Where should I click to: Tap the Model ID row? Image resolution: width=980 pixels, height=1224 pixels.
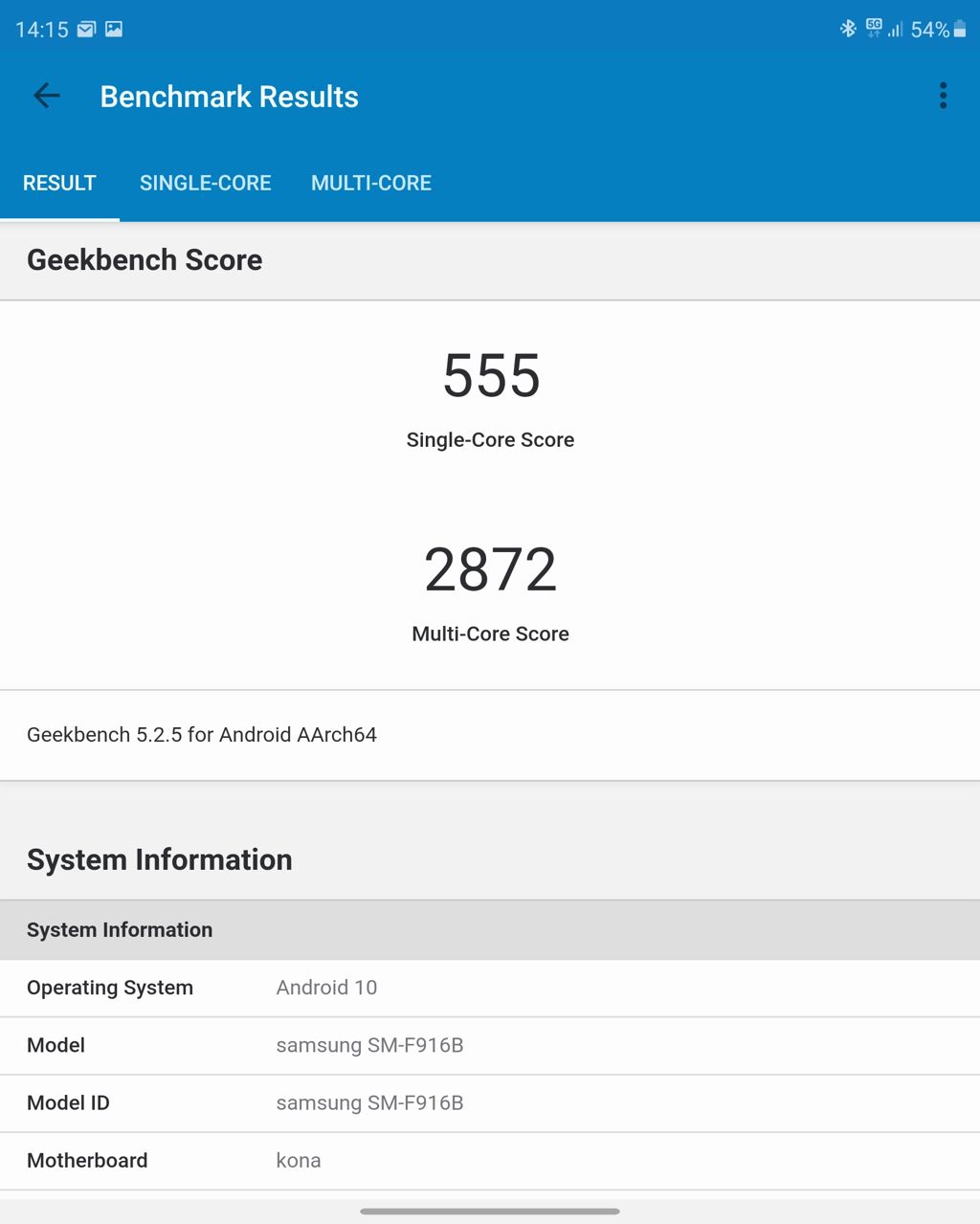pos(490,1102)
